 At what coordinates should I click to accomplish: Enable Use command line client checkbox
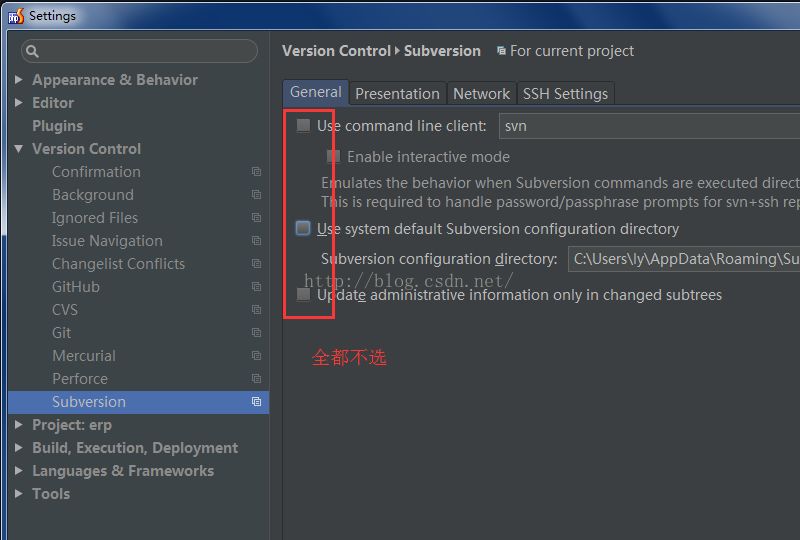[x=303, y=126]
